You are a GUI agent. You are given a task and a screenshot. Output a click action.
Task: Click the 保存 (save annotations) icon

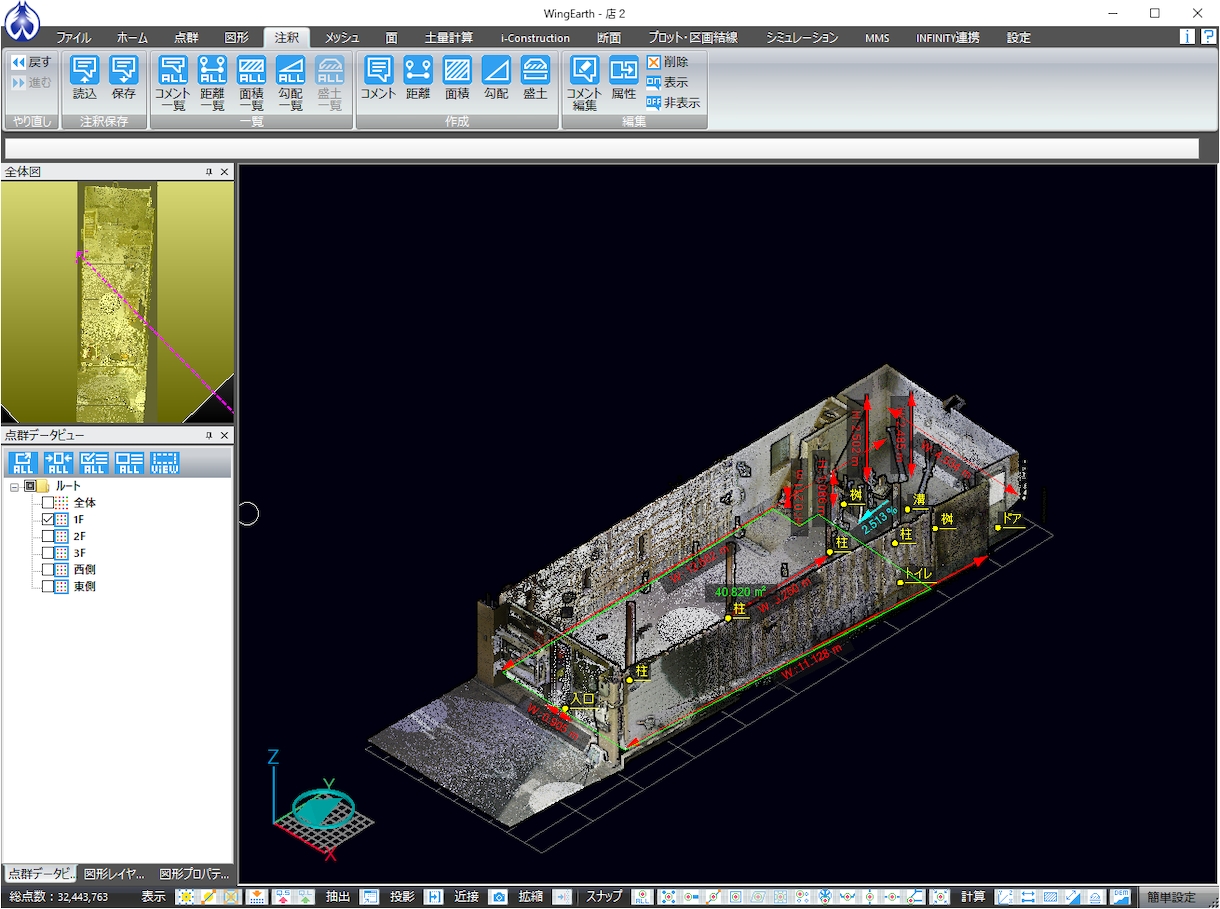pos(124,78)
